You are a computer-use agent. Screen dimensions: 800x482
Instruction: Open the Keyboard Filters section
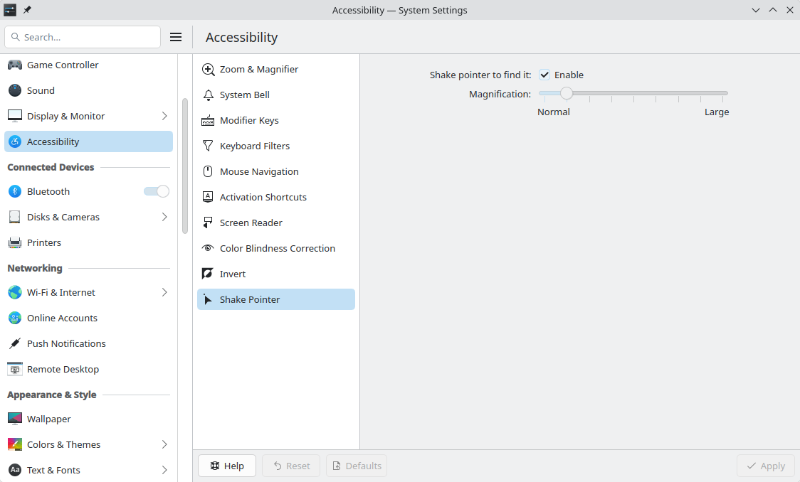point(254,146)
